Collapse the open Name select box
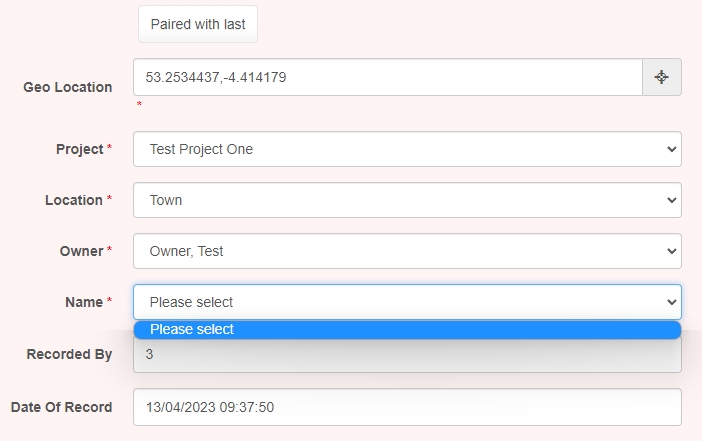This screenshot has height=441, width=702. tap(407, 302)
